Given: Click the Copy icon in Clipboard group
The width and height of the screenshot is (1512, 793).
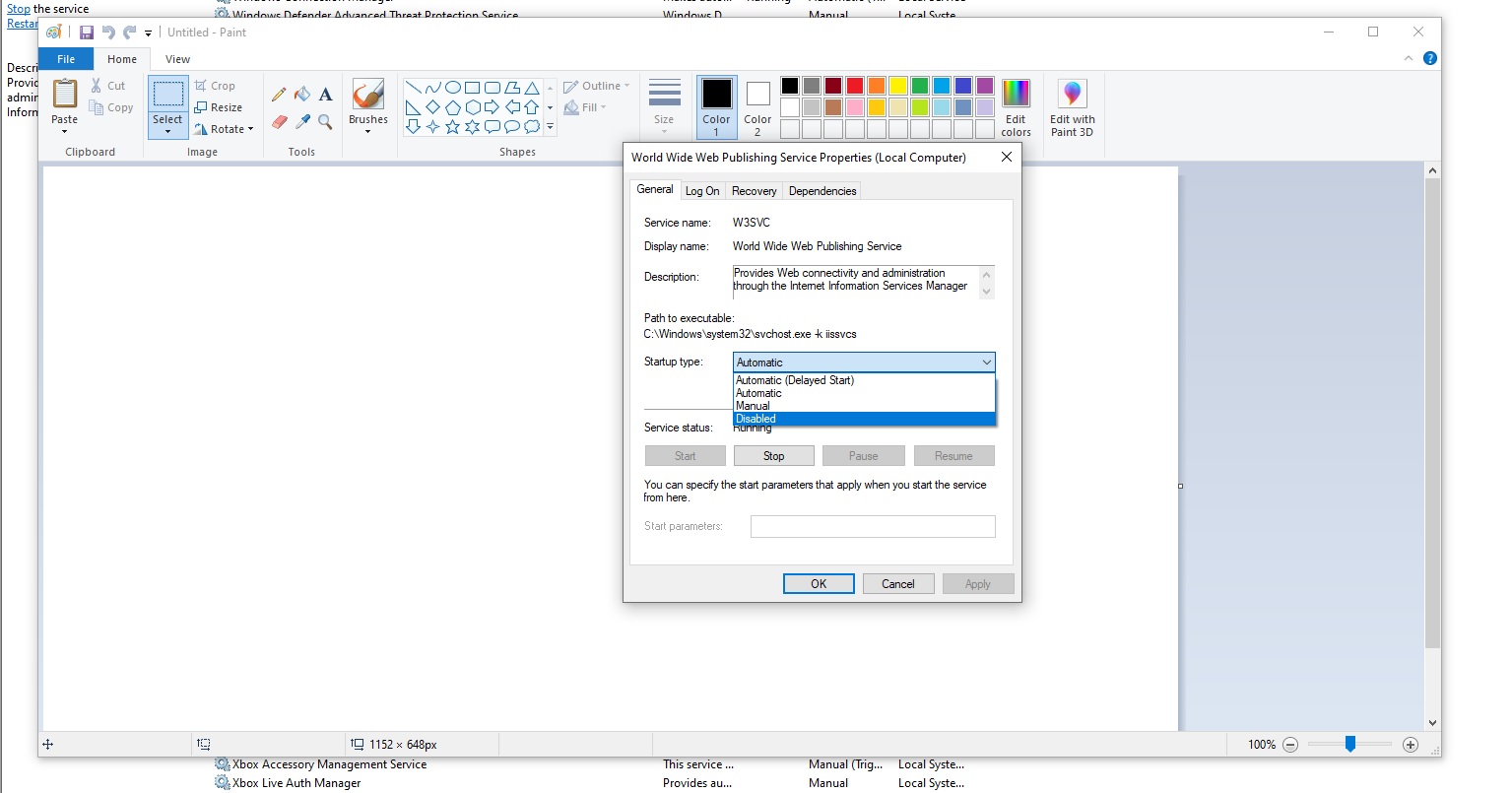Looking at the screenshot, I should point(97,107).
